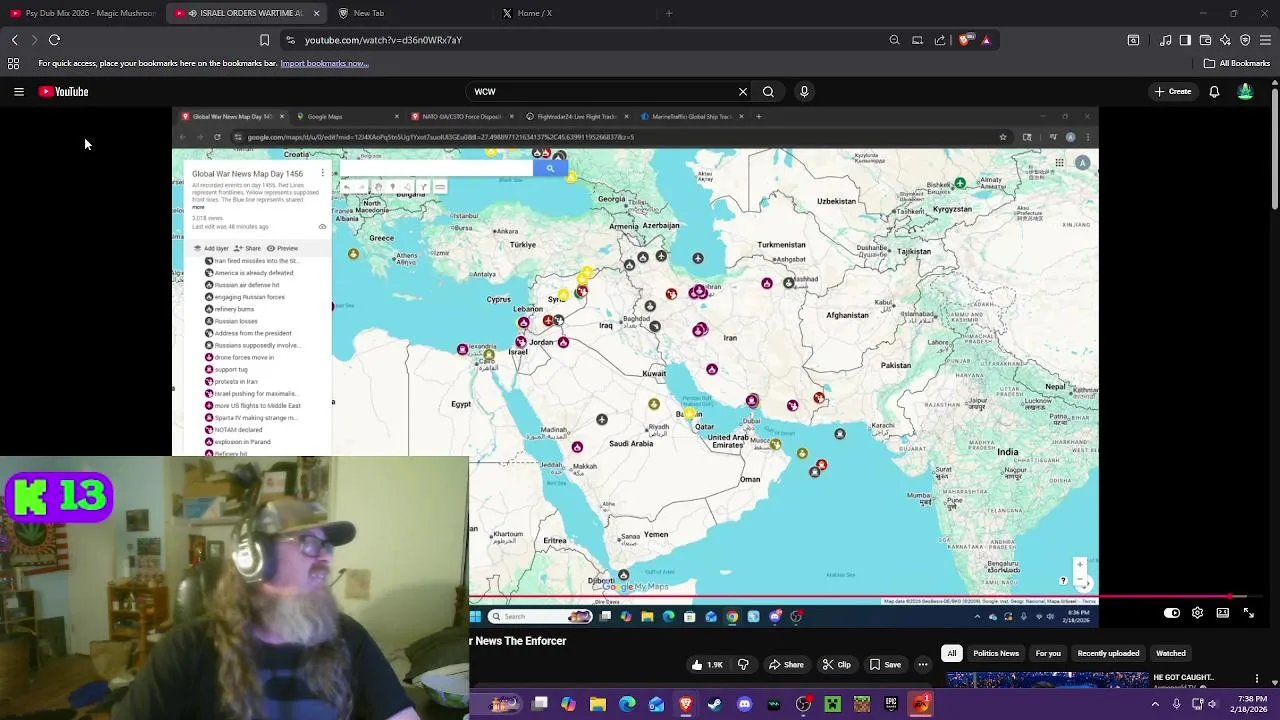Select the Watched filter chip
This screenshot has height=720, width=1280.
pyautogui.click(x=1171, y=653)
